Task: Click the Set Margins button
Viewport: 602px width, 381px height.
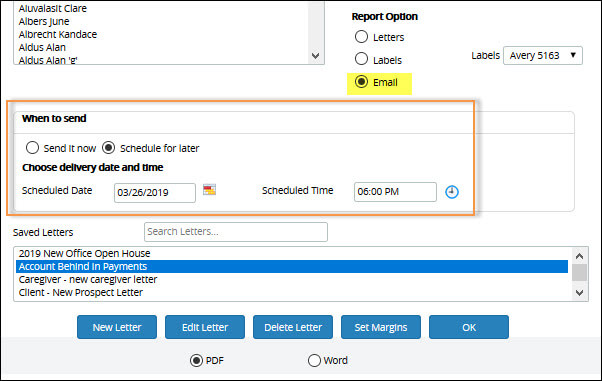Action: tap(381, 327)
